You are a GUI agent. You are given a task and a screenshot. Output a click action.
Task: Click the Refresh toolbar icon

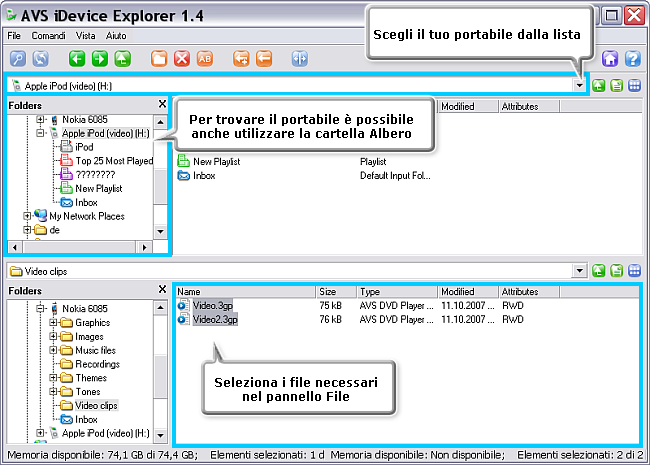(x=41, y=59)
